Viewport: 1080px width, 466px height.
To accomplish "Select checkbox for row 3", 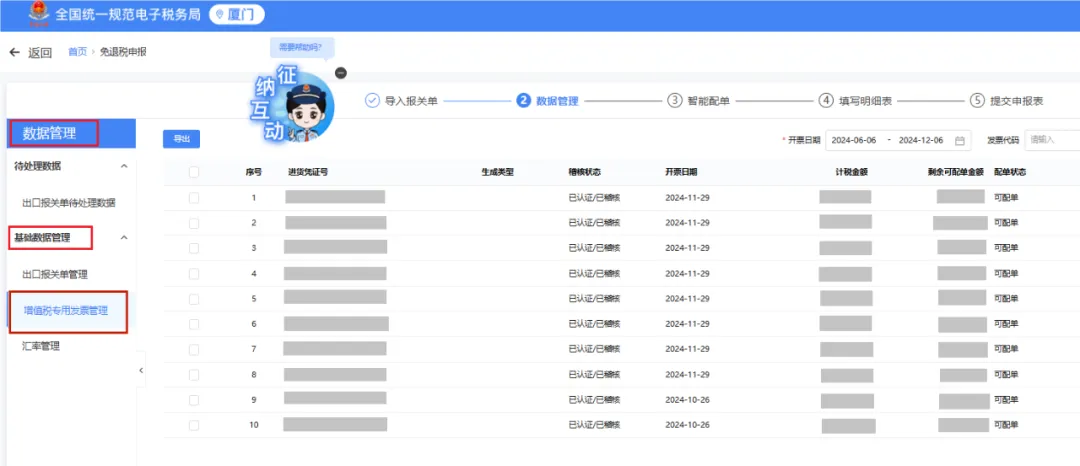I will pos(194,248).
